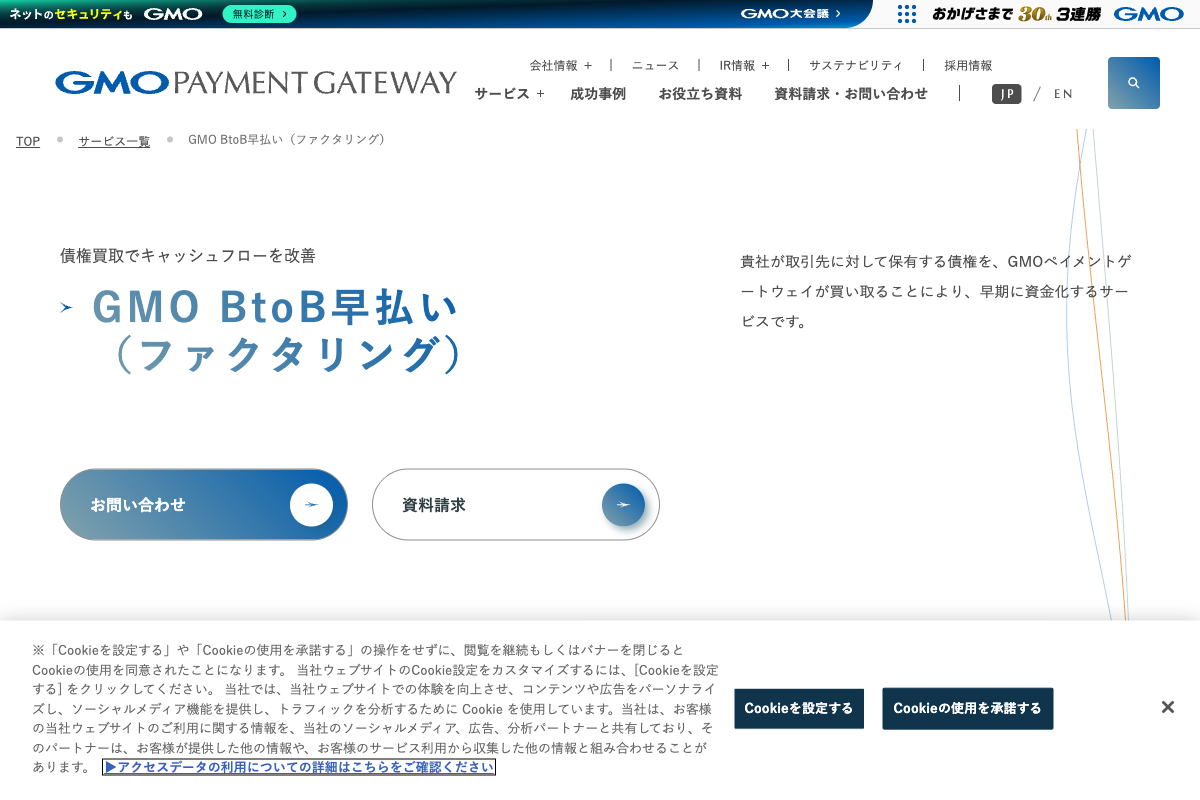Click the GMO BtoB早払い（ファクタリング） heading
This screenshot has width=1200, height=800.
(277, 330)
